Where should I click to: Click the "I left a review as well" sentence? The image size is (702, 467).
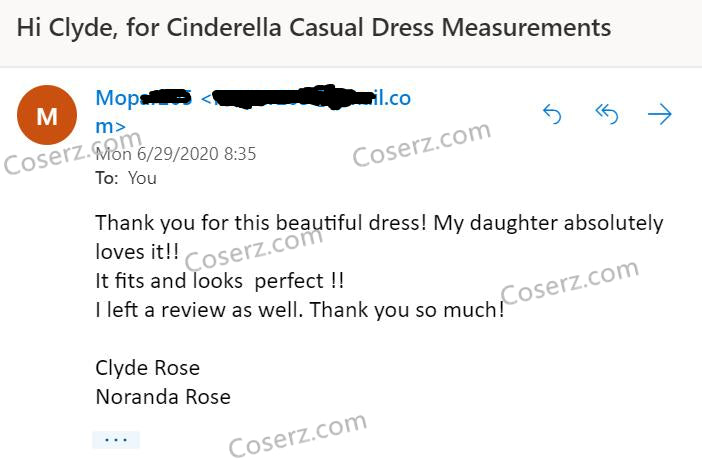300,310
